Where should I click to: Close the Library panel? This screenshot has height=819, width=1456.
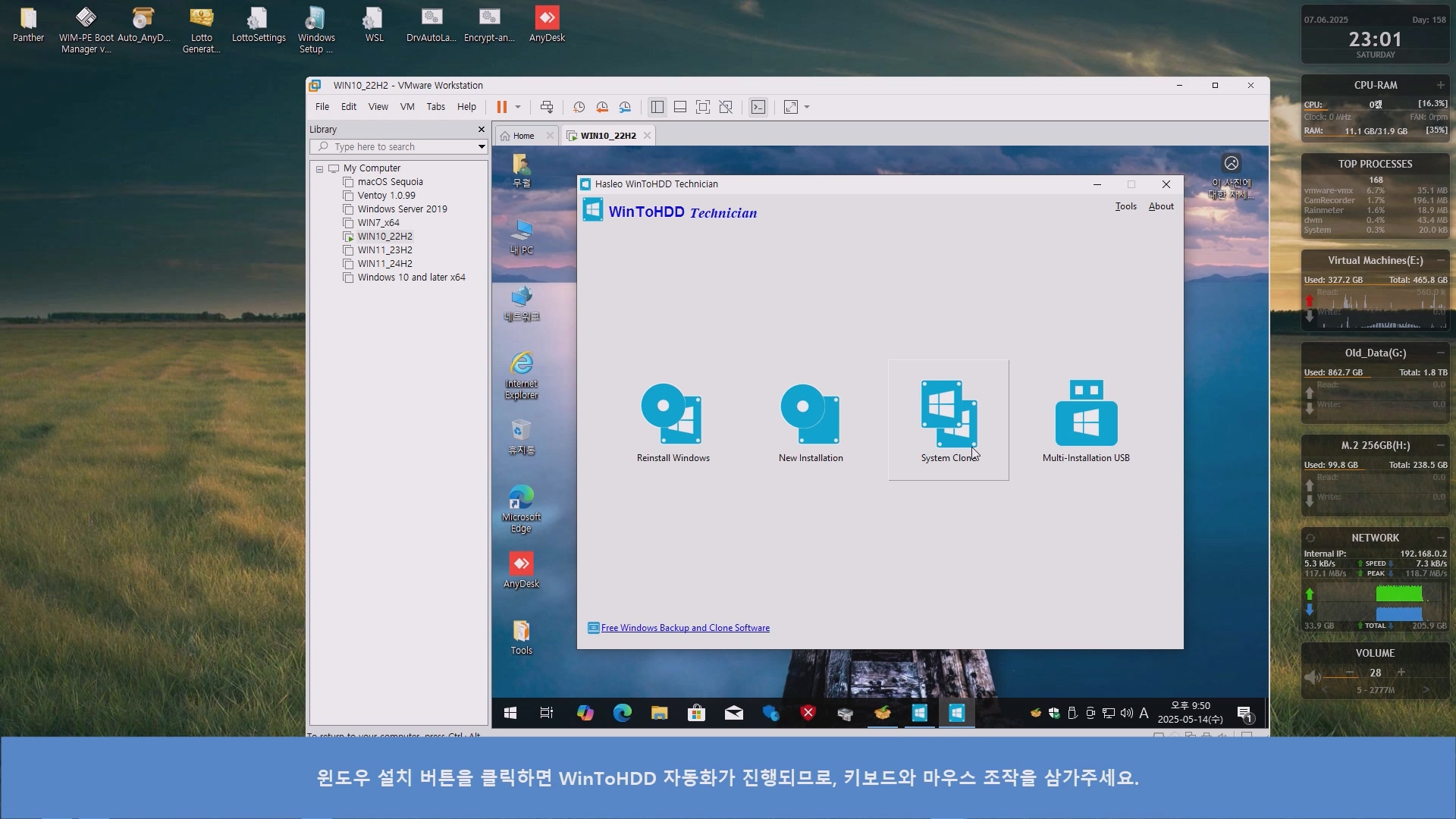pos(481,130)
